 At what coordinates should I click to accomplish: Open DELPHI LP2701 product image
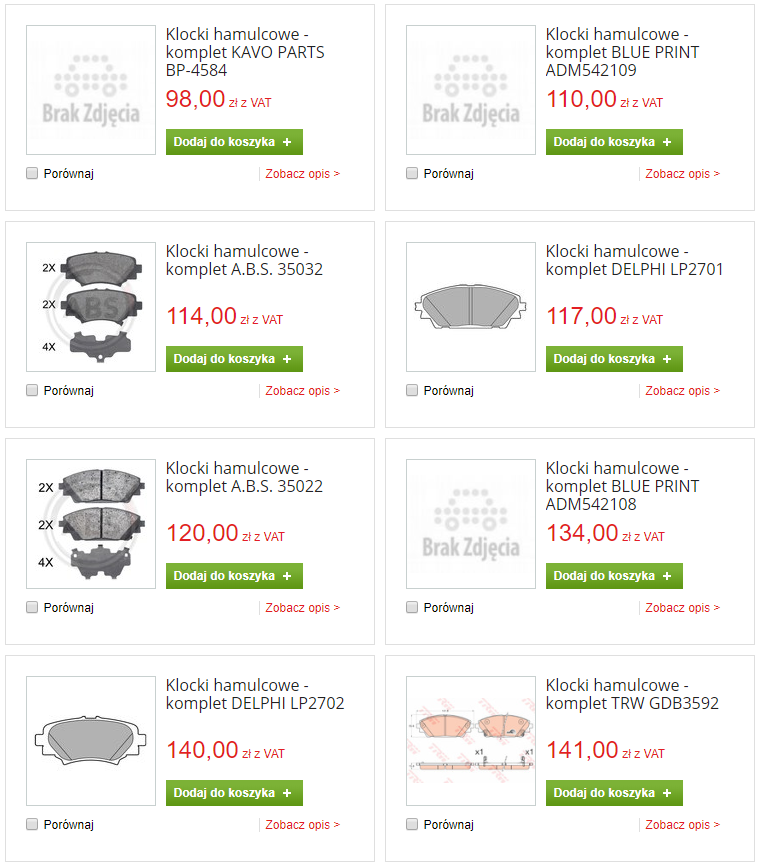(x=471, y=307)
